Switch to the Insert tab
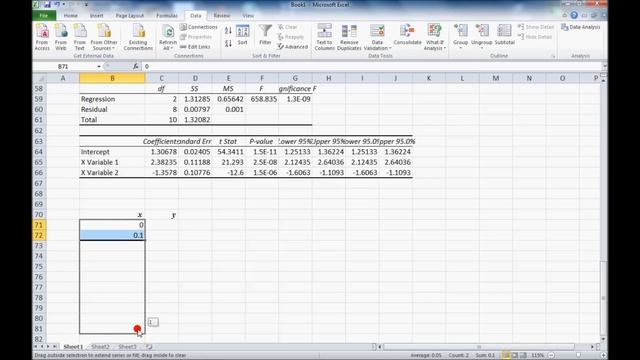Image resolution: width=640 pixels, height=360 pixels. point(96,16)
